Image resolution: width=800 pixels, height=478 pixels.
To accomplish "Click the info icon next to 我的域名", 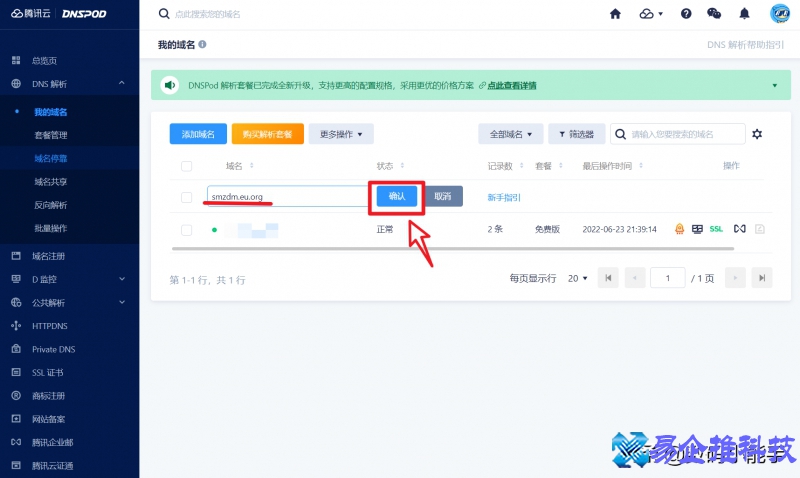I will (203, 44).
